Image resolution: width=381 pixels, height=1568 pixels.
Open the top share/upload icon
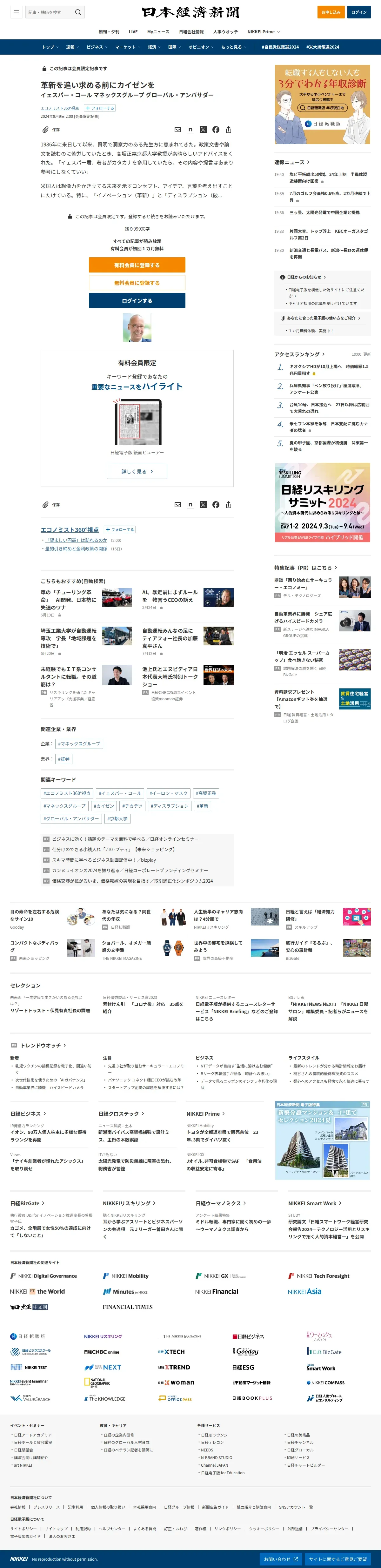229,130
